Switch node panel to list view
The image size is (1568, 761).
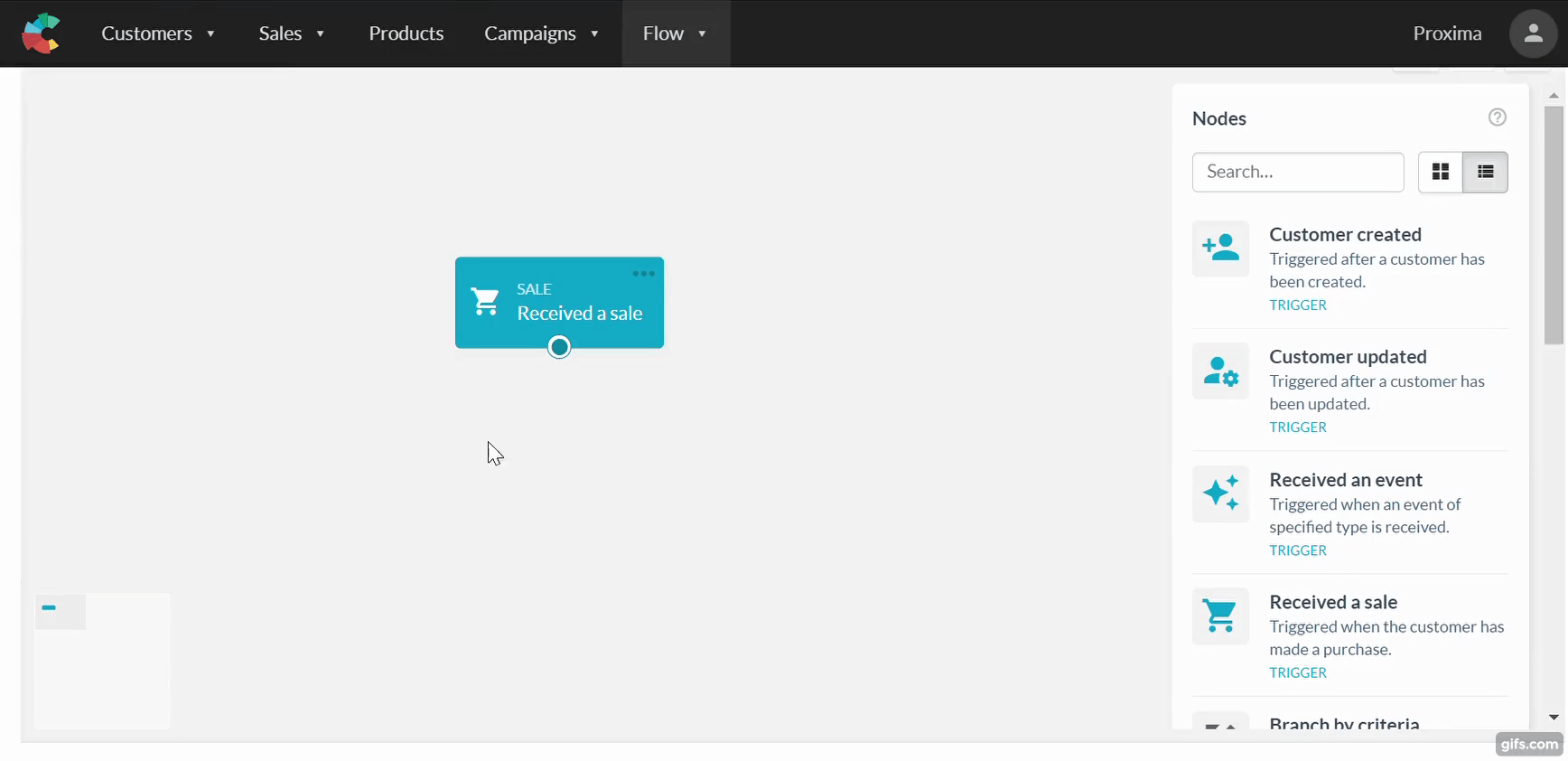pyautogui.click(x=1485, y=172)
